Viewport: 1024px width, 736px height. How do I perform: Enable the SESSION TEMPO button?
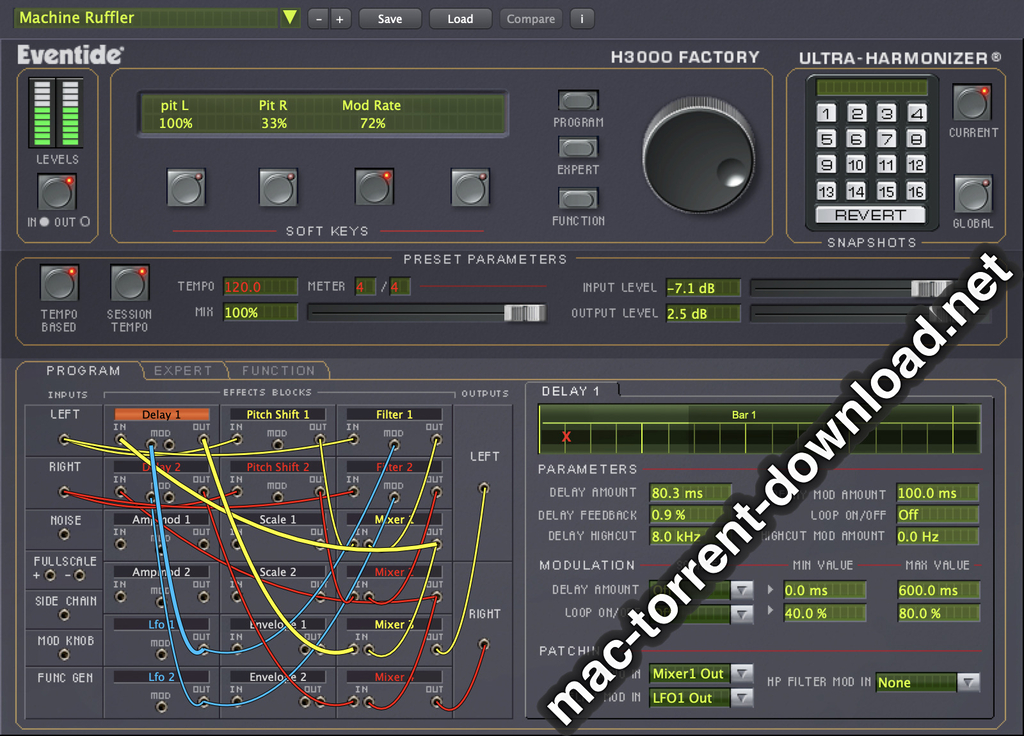click(129, 283)
